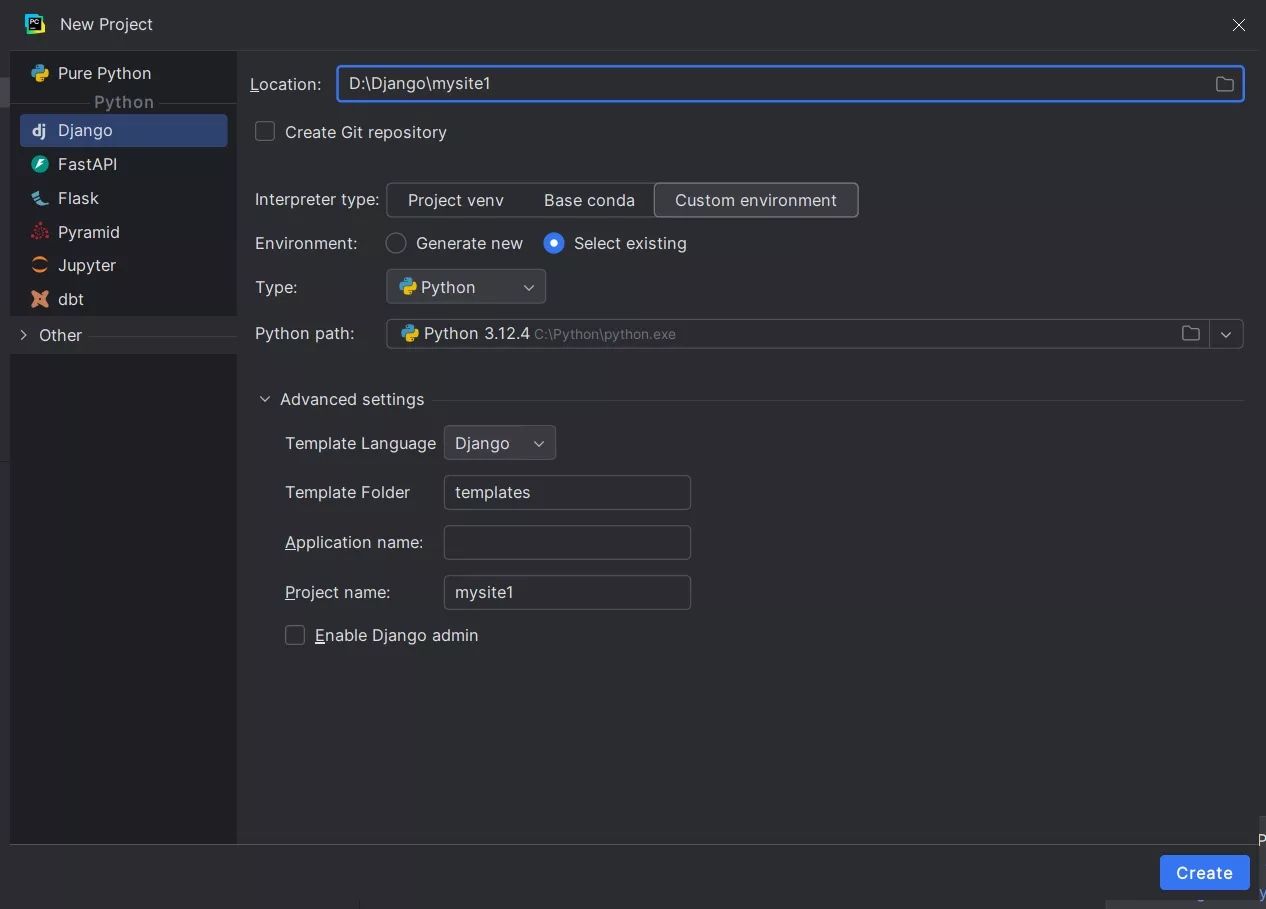Click folder icon in Python path field
1266x909 pixels.
[1190, 334]
